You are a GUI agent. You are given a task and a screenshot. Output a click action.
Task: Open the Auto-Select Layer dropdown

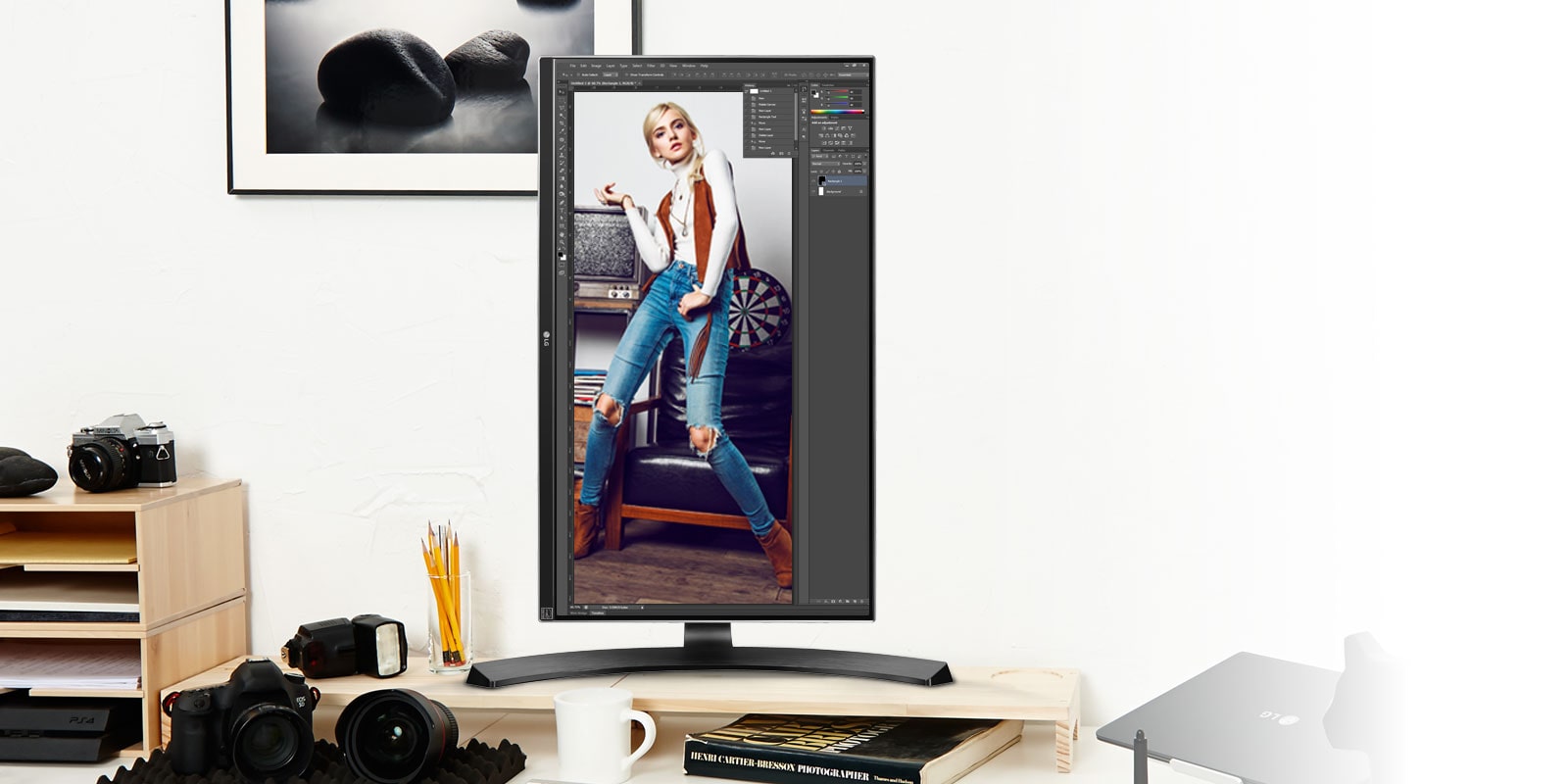click(x=609, y=74)
